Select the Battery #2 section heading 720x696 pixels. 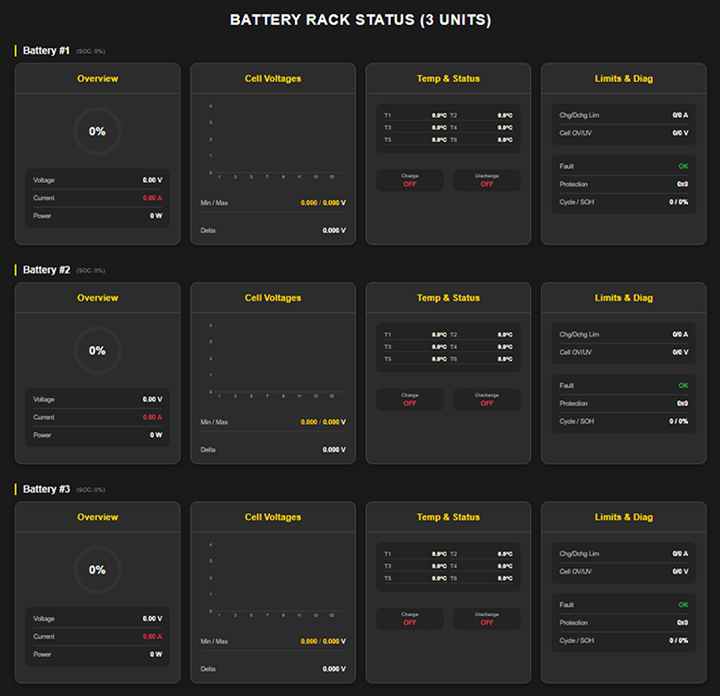(x=46, y=270)
